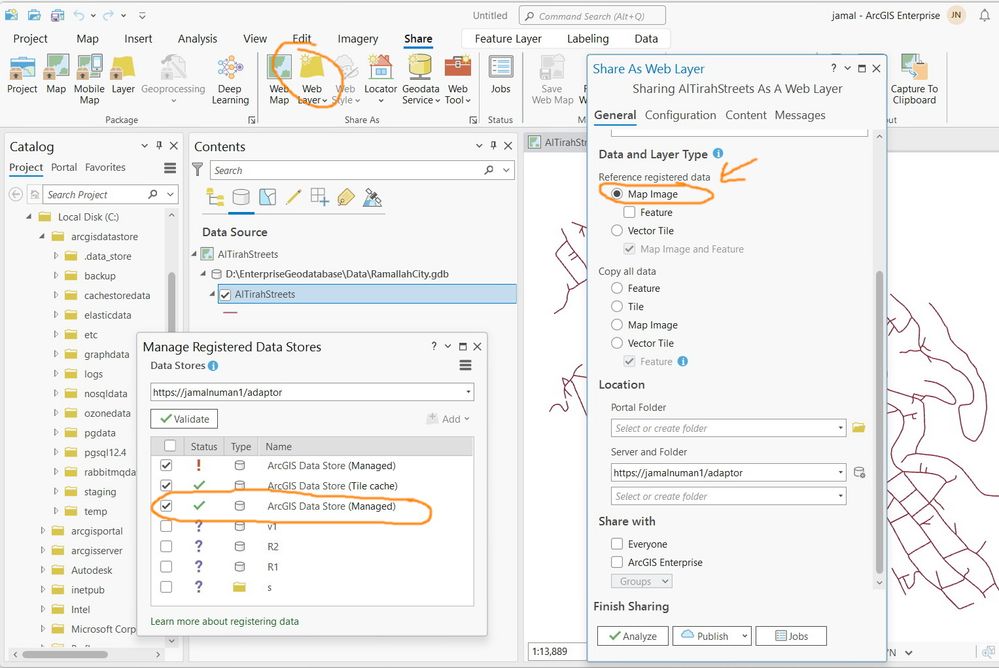This screenshot has width=999, height=668.
Task: Click the Project package icon in ribbon
Action: (22, 67)
